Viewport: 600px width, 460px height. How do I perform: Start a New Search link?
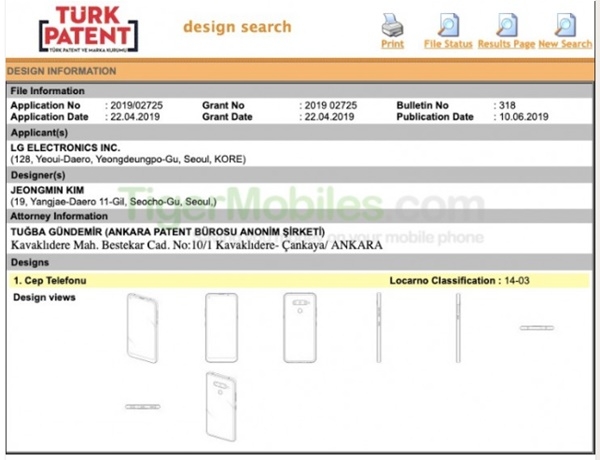click(565, 44)
